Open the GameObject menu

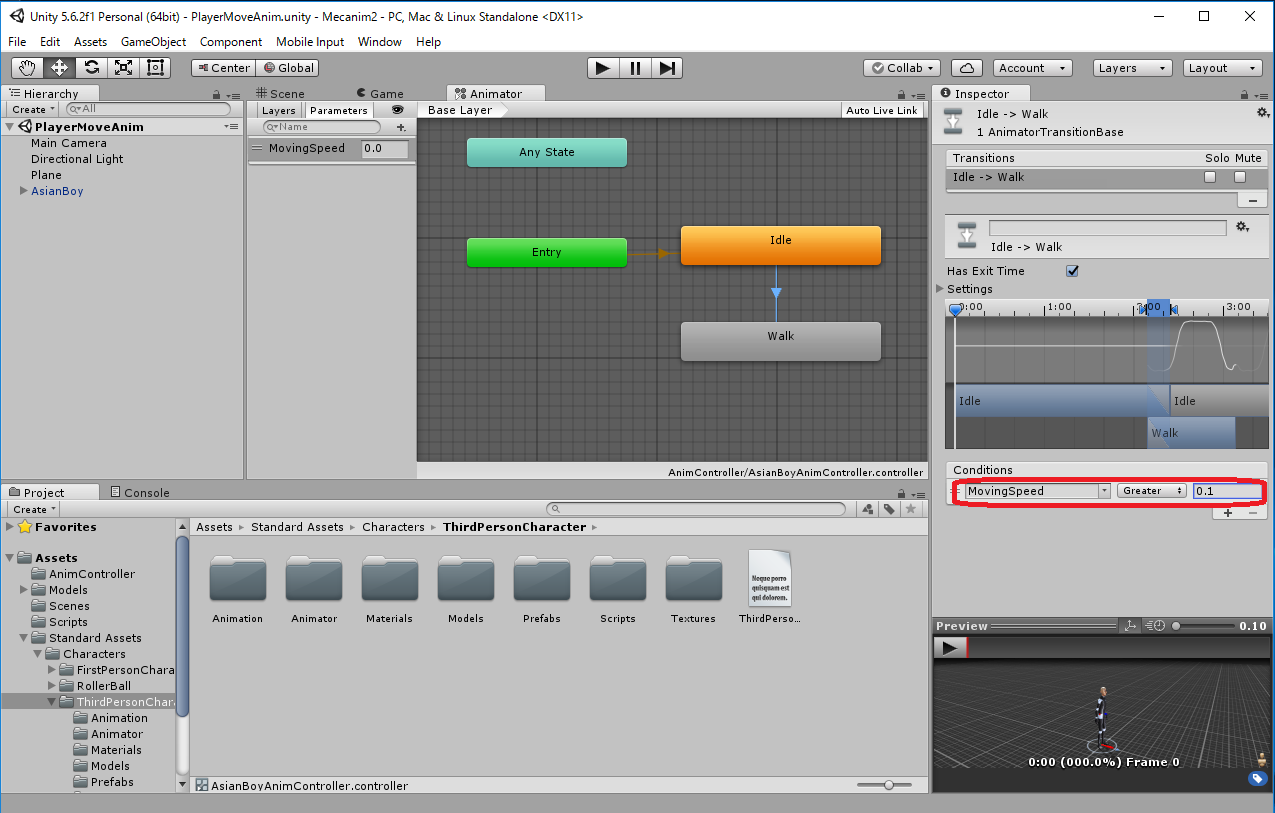(153, 42)
